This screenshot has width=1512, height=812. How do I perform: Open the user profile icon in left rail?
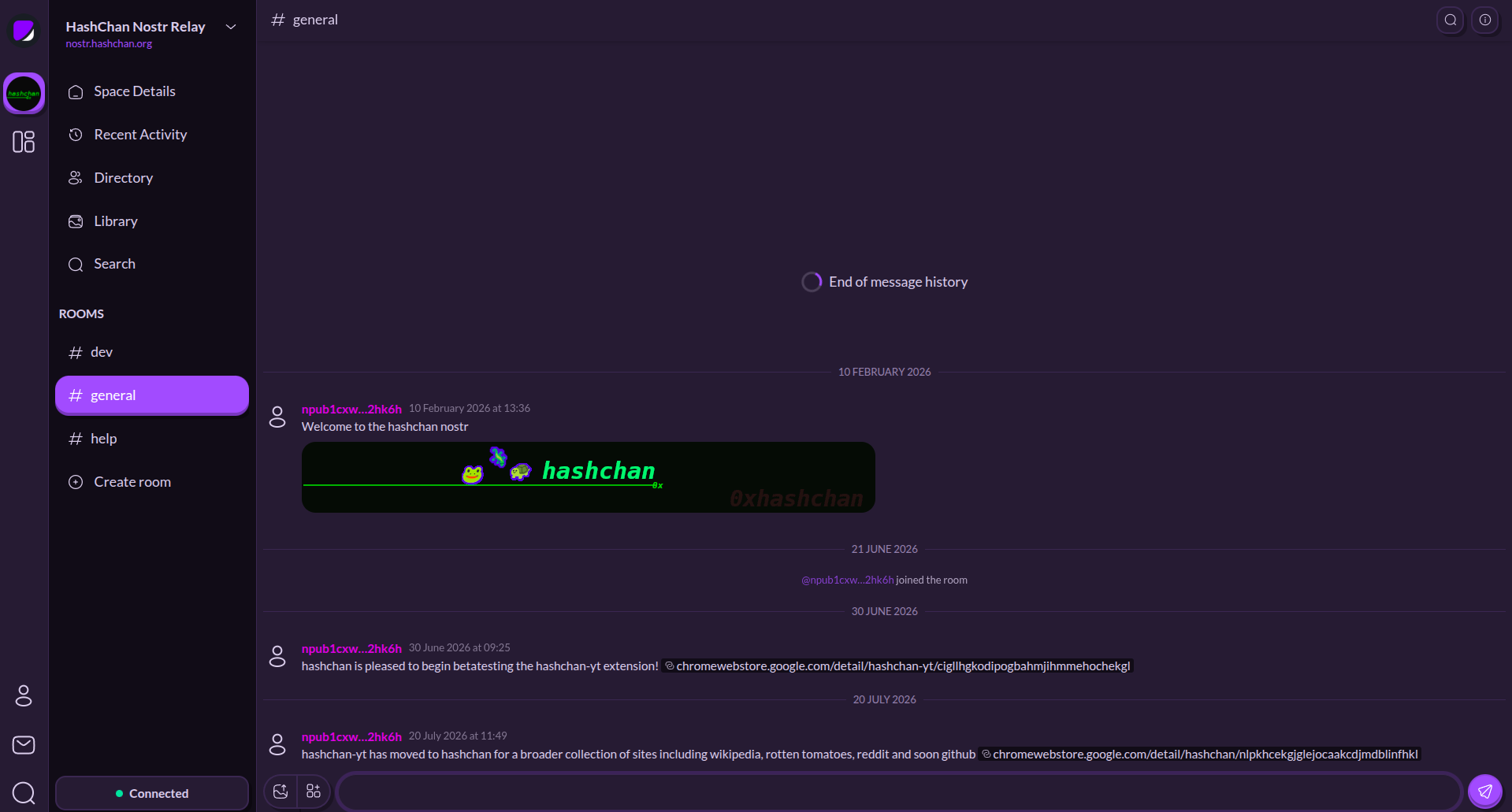tap(24, 695)
